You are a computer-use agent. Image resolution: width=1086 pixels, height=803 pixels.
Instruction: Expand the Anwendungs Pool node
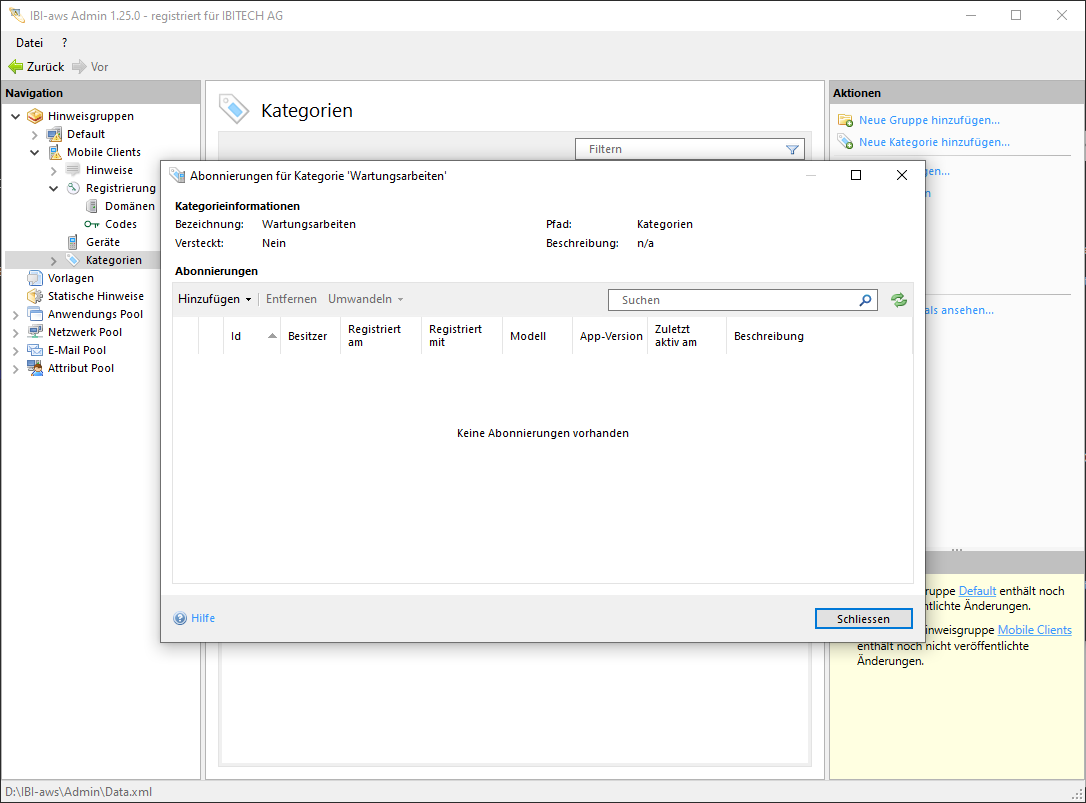coord(16,314)
